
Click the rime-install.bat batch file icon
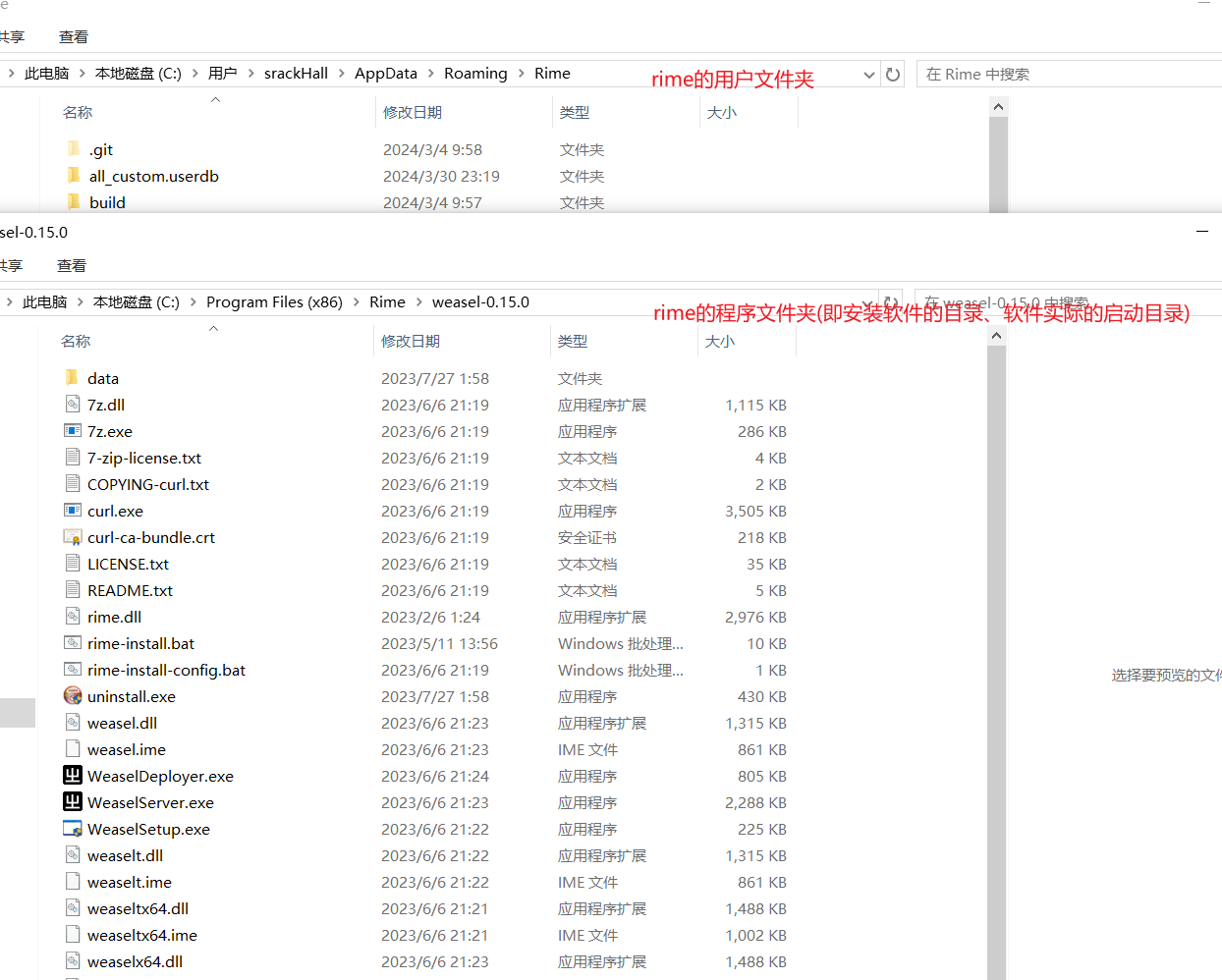[x=73, y=643]
